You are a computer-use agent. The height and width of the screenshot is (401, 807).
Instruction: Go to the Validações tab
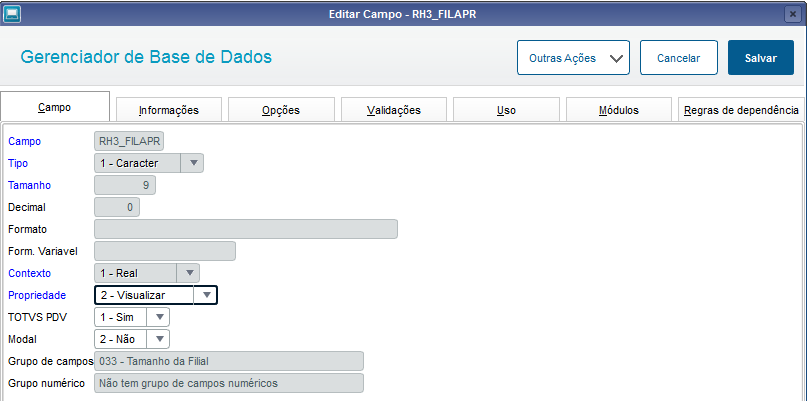point(394,110)
